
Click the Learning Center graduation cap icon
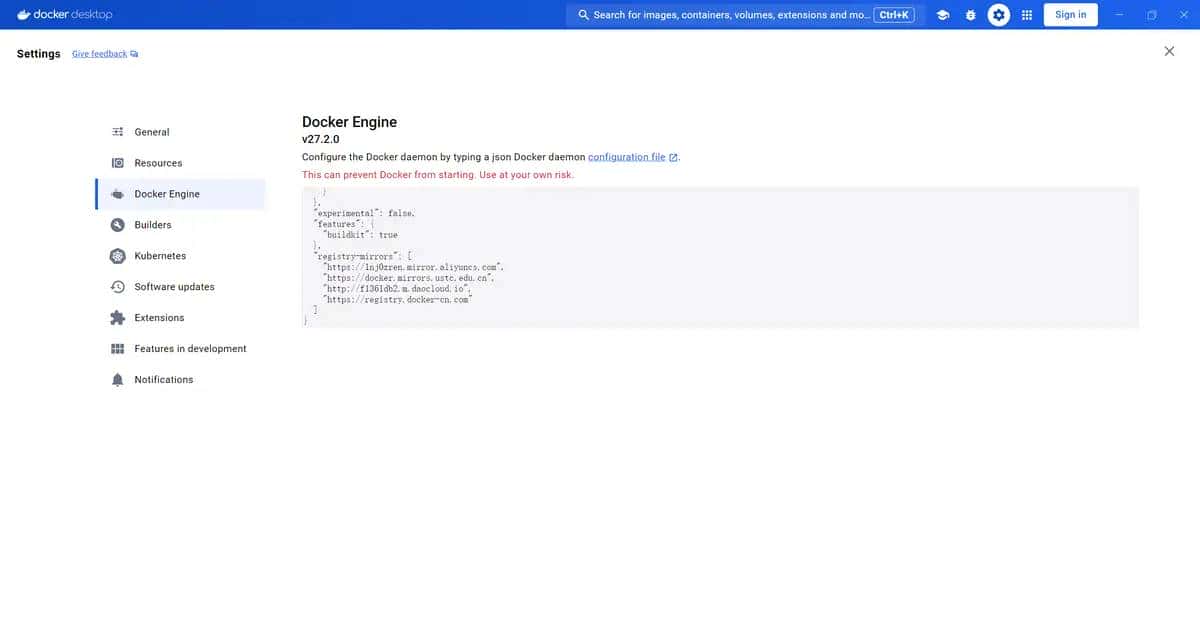click(x=942, y=15)
